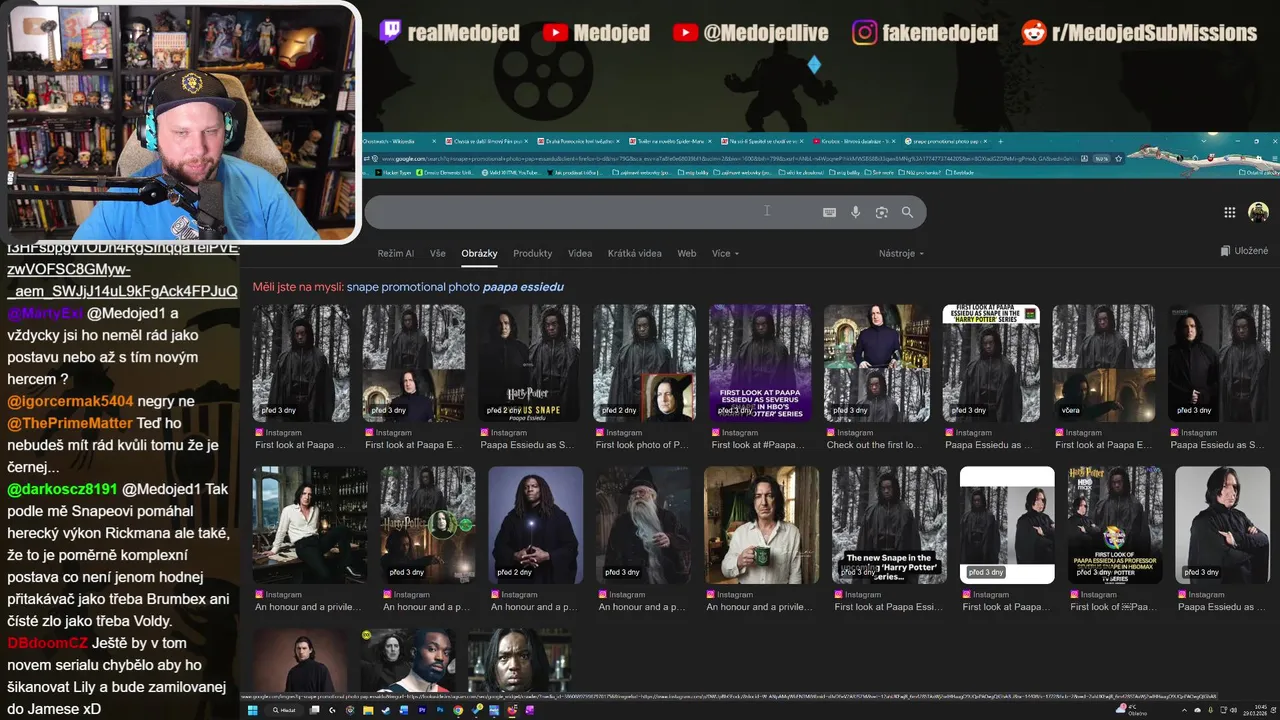The image size is (1280, 720).
Task: Open the Google apps grid icon
Action: (x=1229, y=212)
